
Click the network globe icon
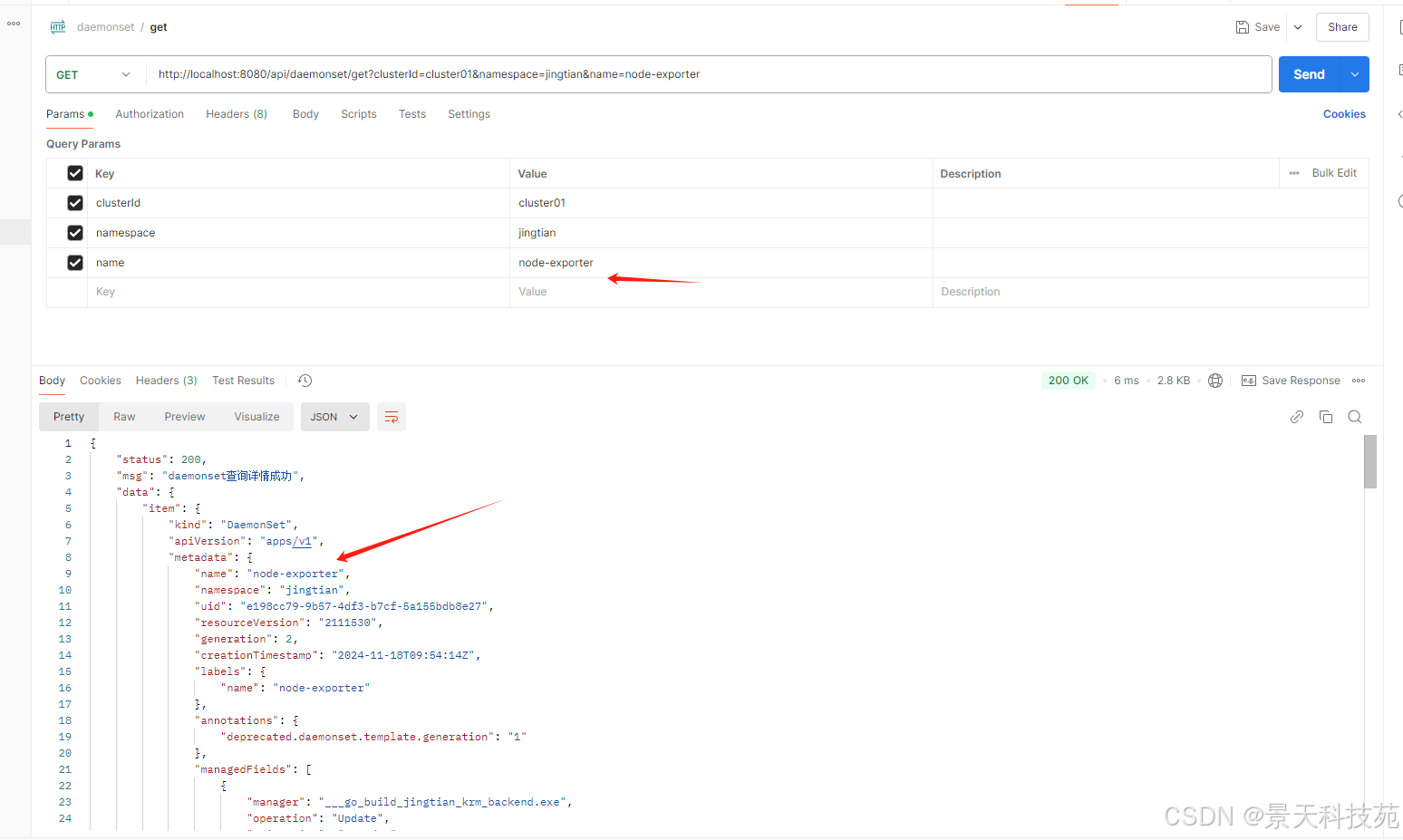click(1215, 381)
